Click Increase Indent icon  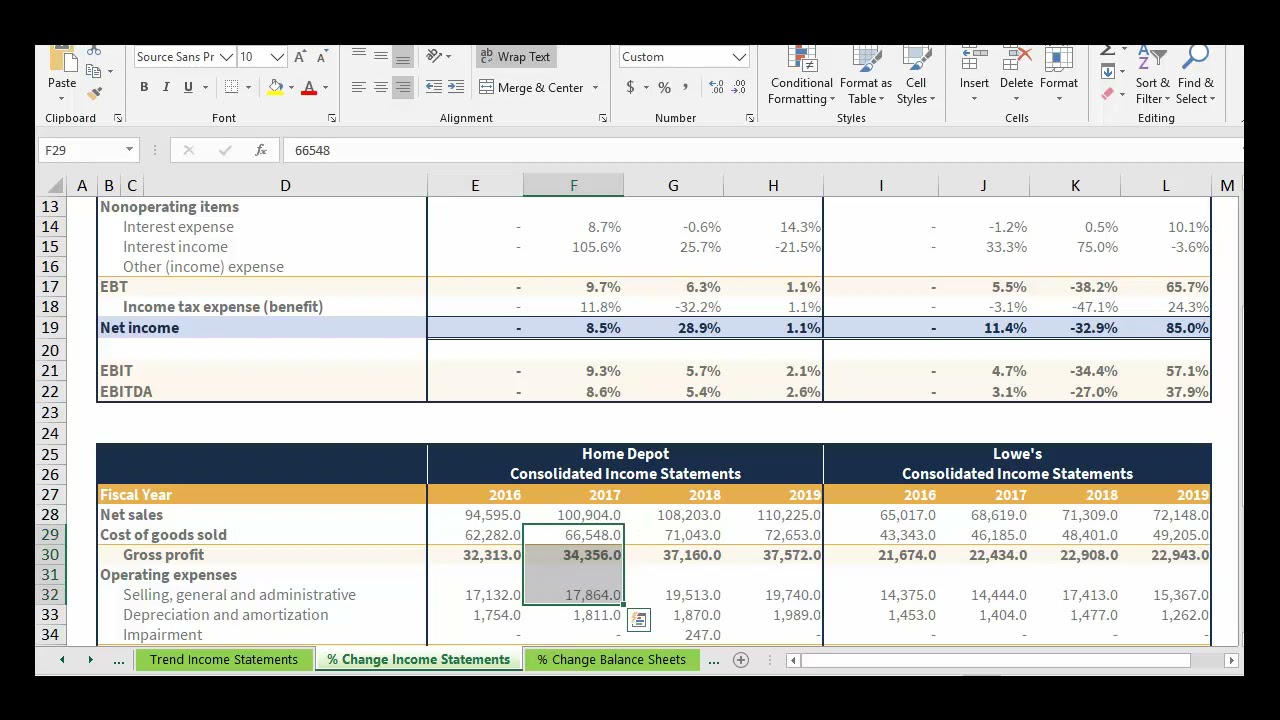(x=456, y=88)
